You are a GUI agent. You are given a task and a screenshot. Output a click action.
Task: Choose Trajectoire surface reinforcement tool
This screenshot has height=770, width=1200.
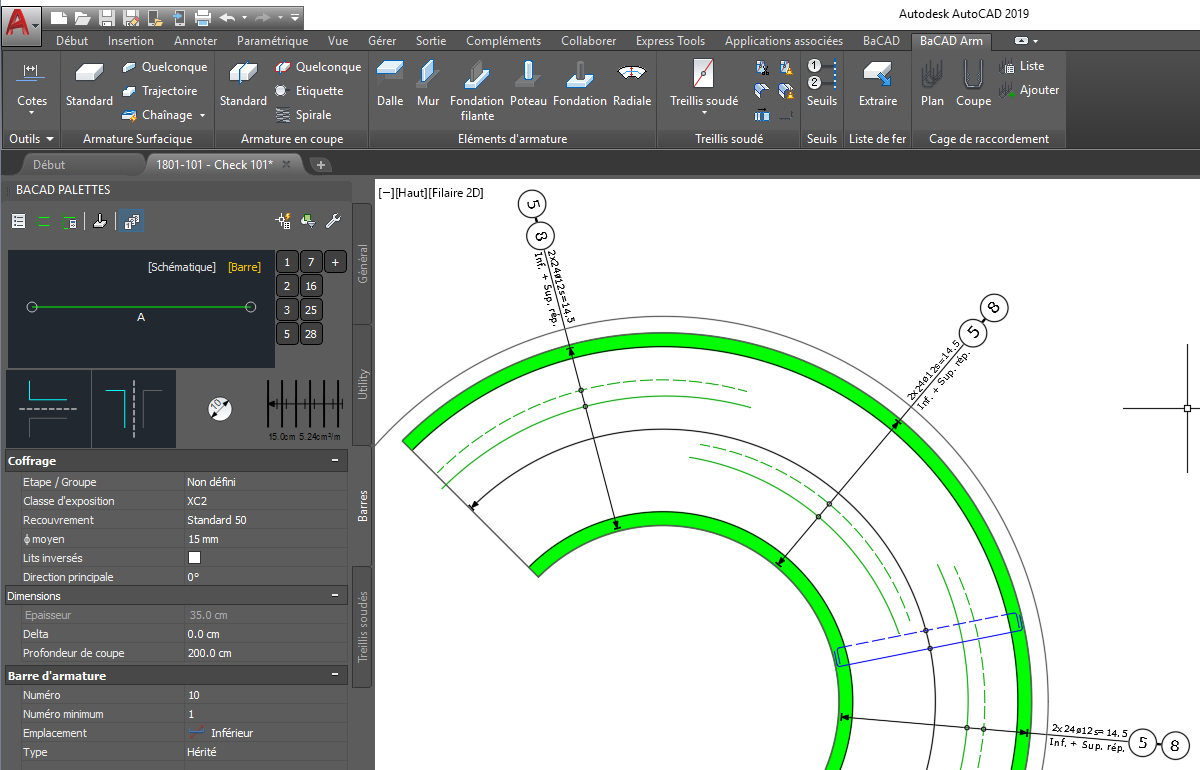point(160,91)
